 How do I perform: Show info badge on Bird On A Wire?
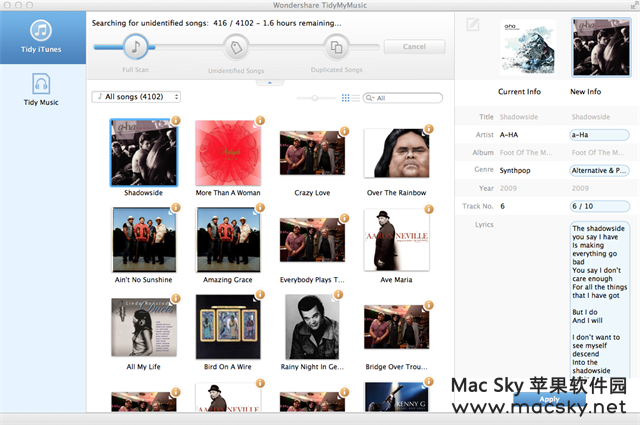(260, 294)
